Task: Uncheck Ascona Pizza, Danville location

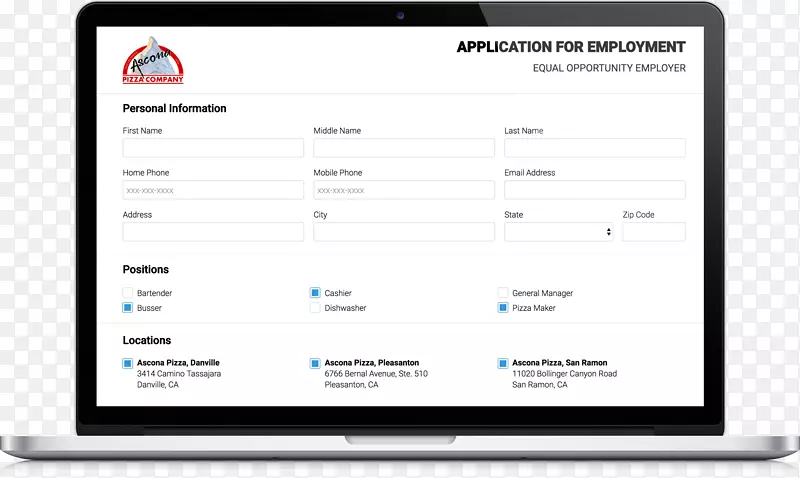Action: click(x=128, y=363)
